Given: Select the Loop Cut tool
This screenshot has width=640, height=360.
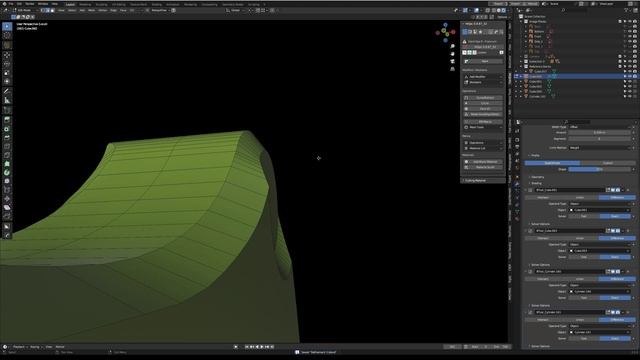Looking at the screenshot, I should click(x=7, y=146).
